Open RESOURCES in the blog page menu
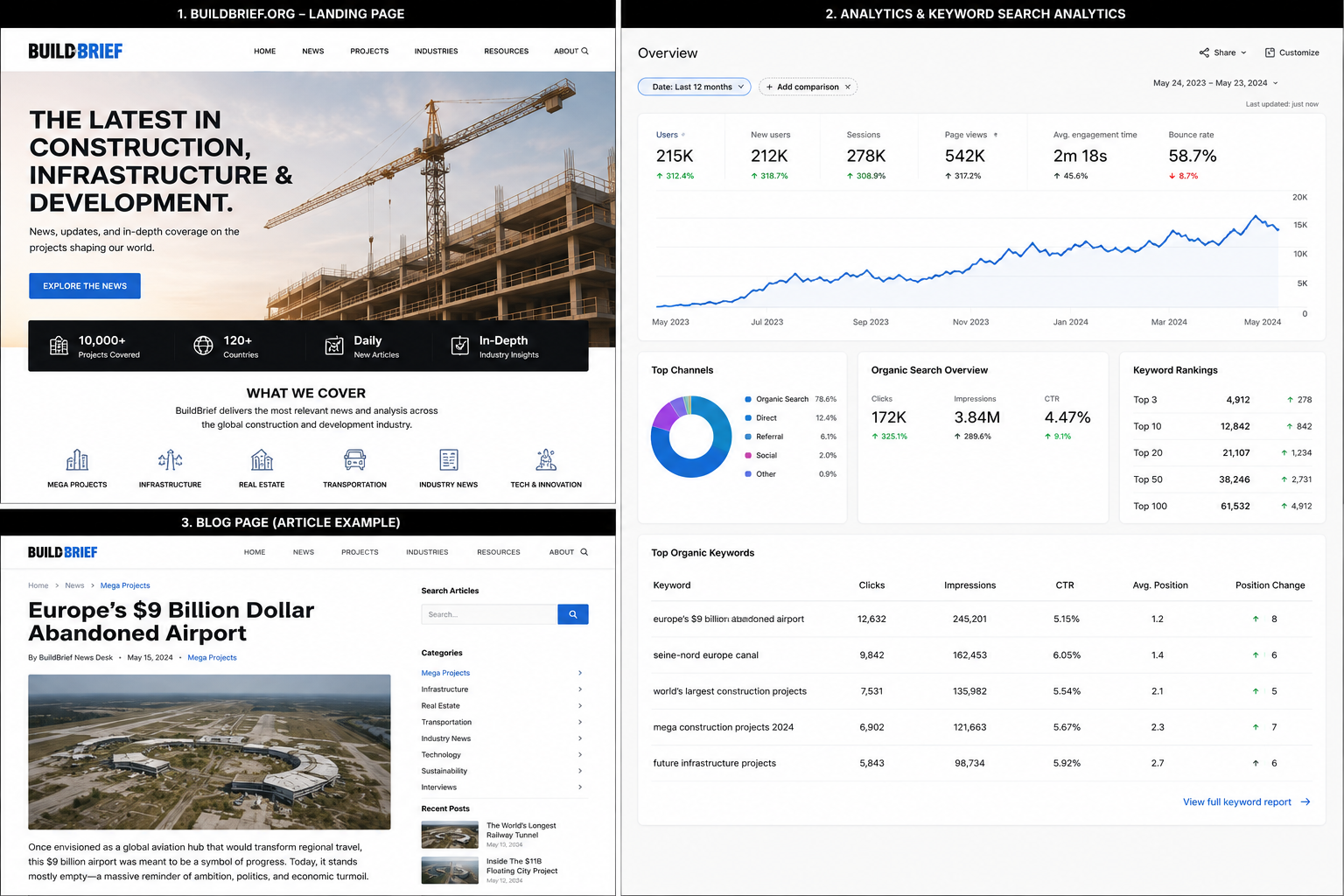This screenshot has height=896, width=1344. pyautogui.click(x=499, y=552)
